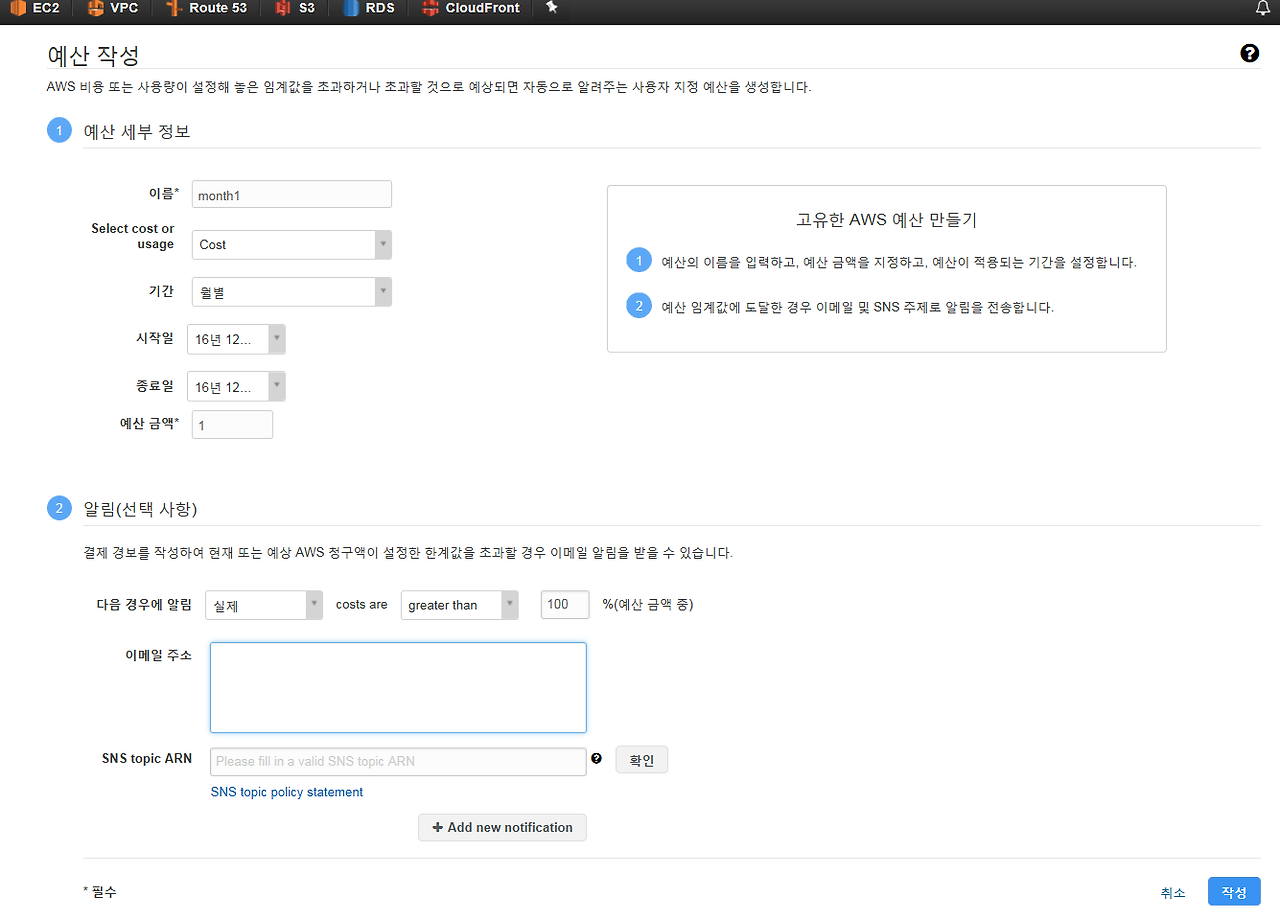1280x920 pixels.
Task: Click the 'costs are' label text
Action: [361, 604]
